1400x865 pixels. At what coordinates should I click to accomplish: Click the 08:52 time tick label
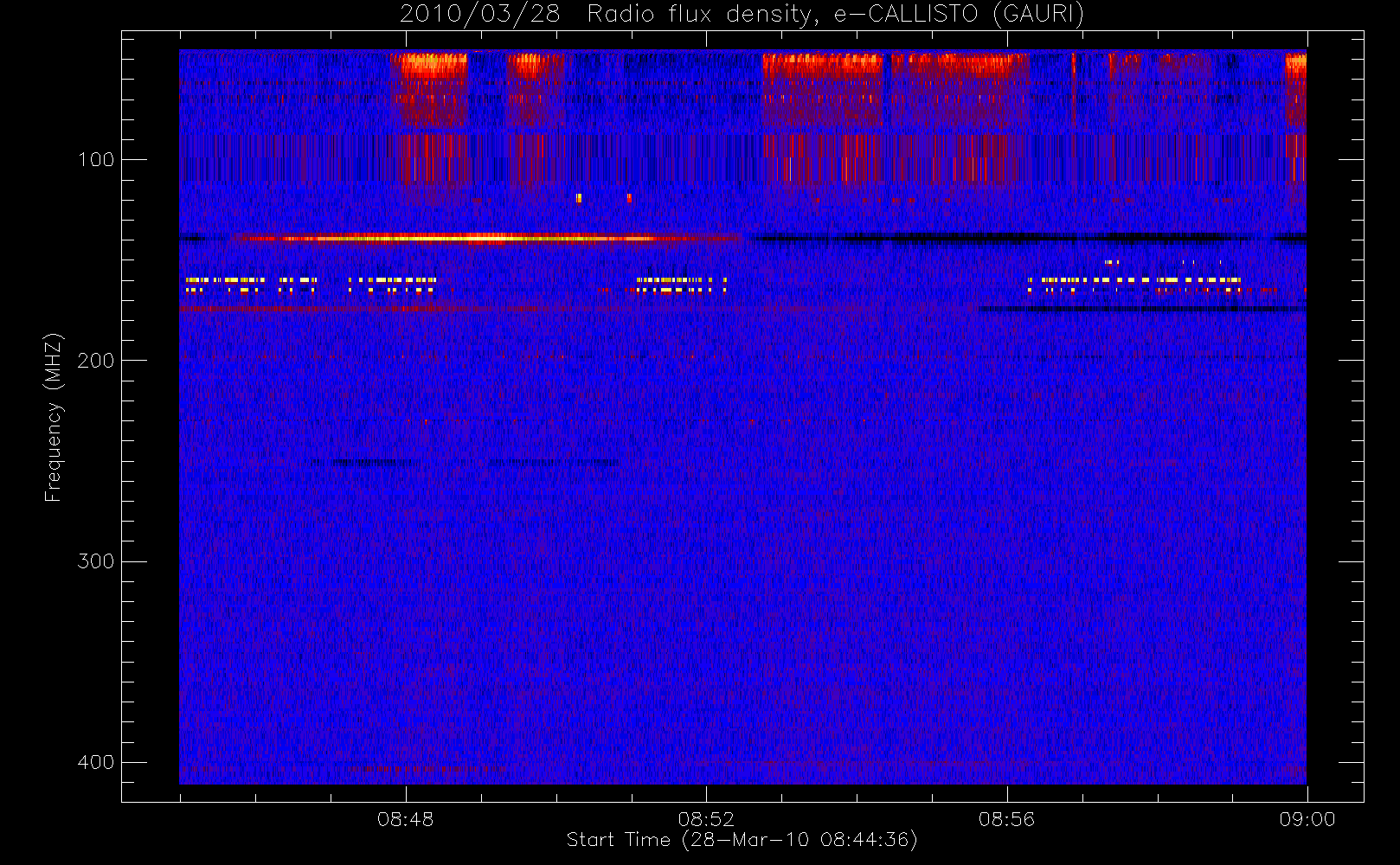(706, 819)
